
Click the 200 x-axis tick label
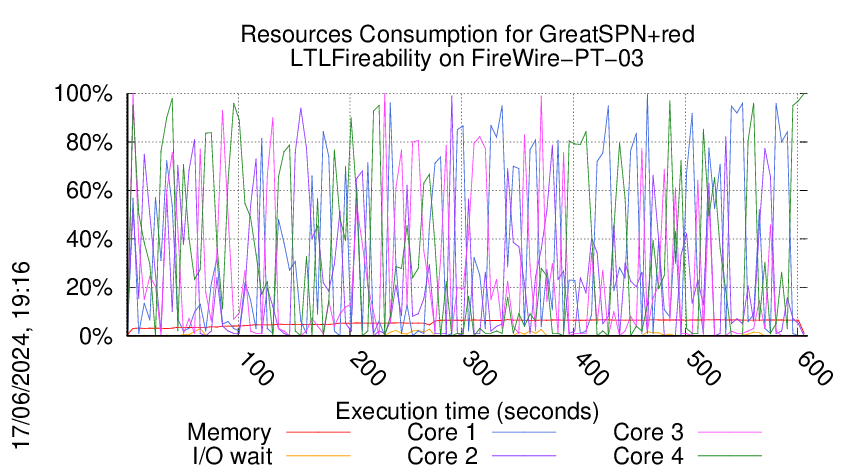click(x=368, y=370)
